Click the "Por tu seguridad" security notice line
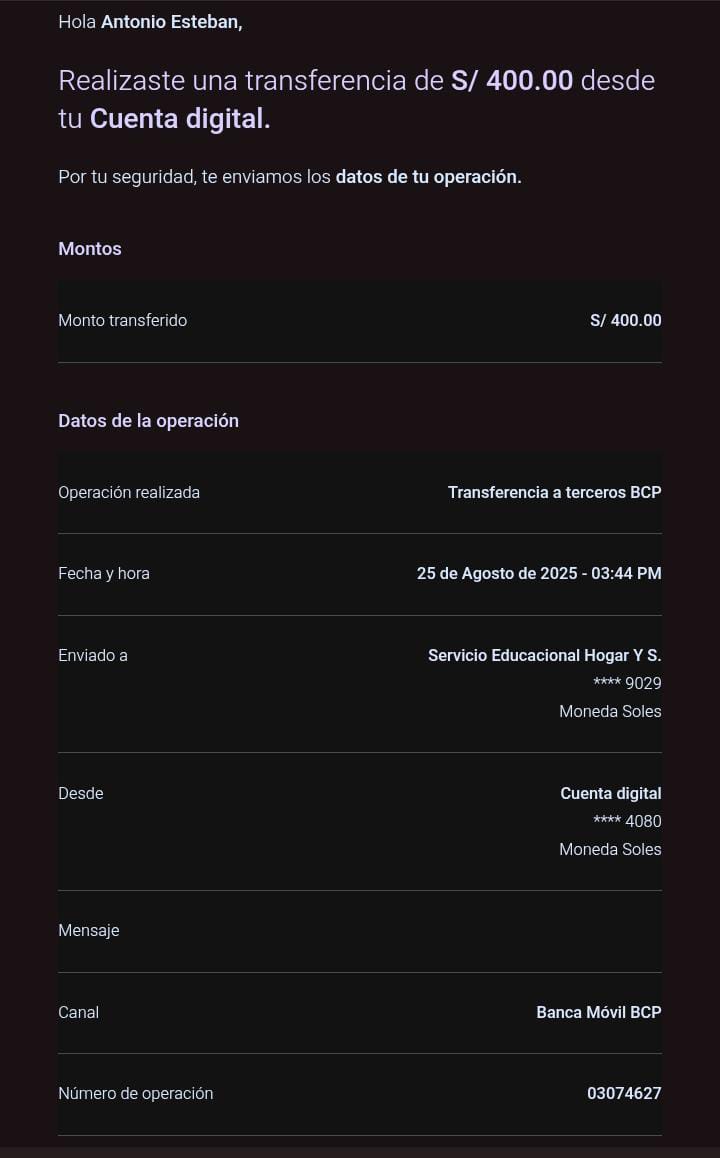 [289, 177]
